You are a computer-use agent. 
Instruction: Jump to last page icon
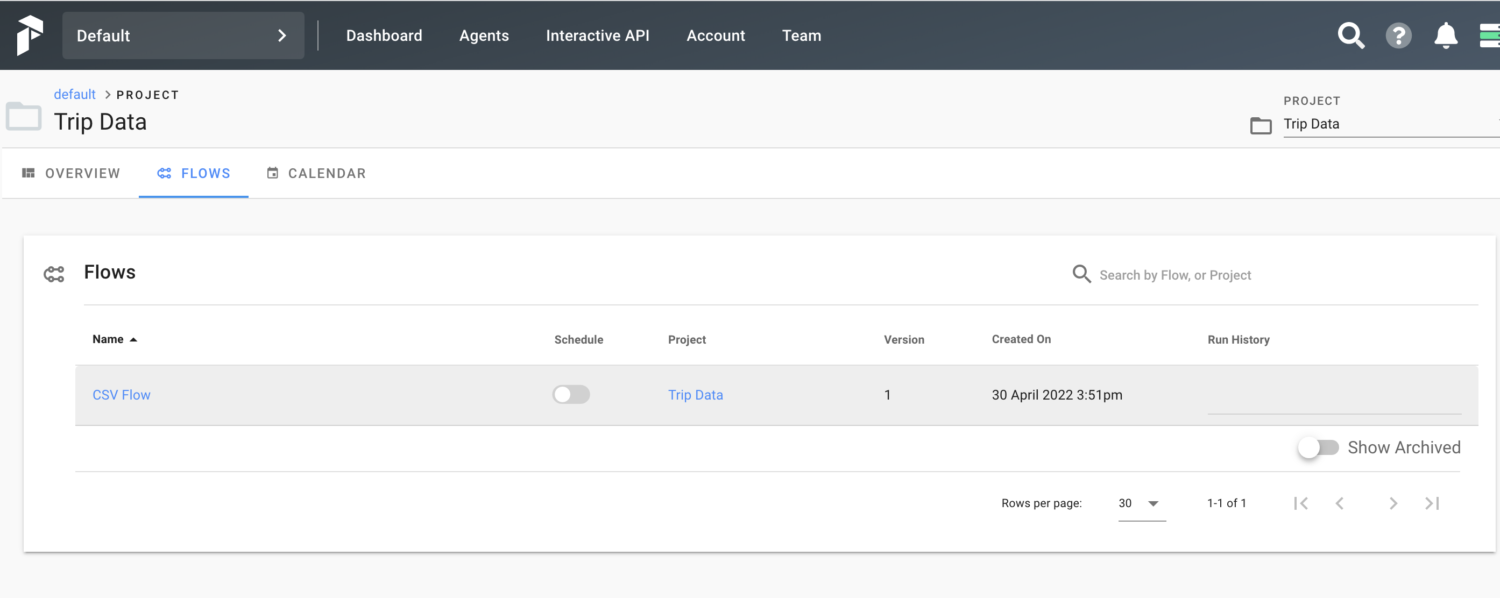point(1432,503)
